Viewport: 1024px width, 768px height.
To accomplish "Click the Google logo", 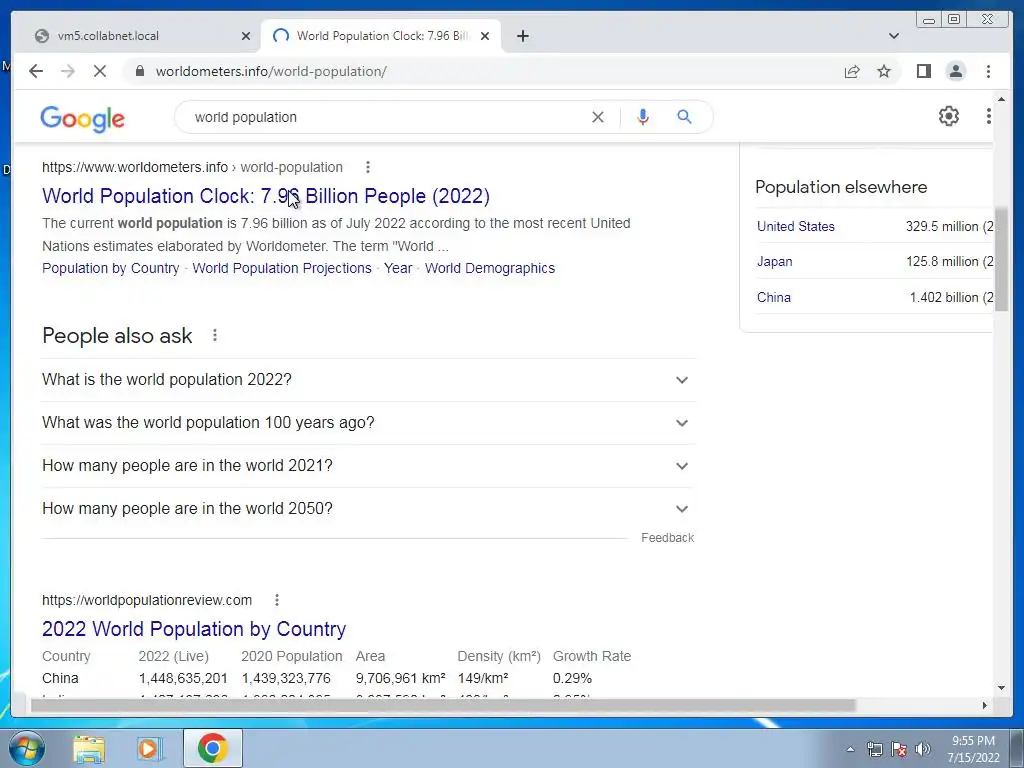I will (82, 119).
